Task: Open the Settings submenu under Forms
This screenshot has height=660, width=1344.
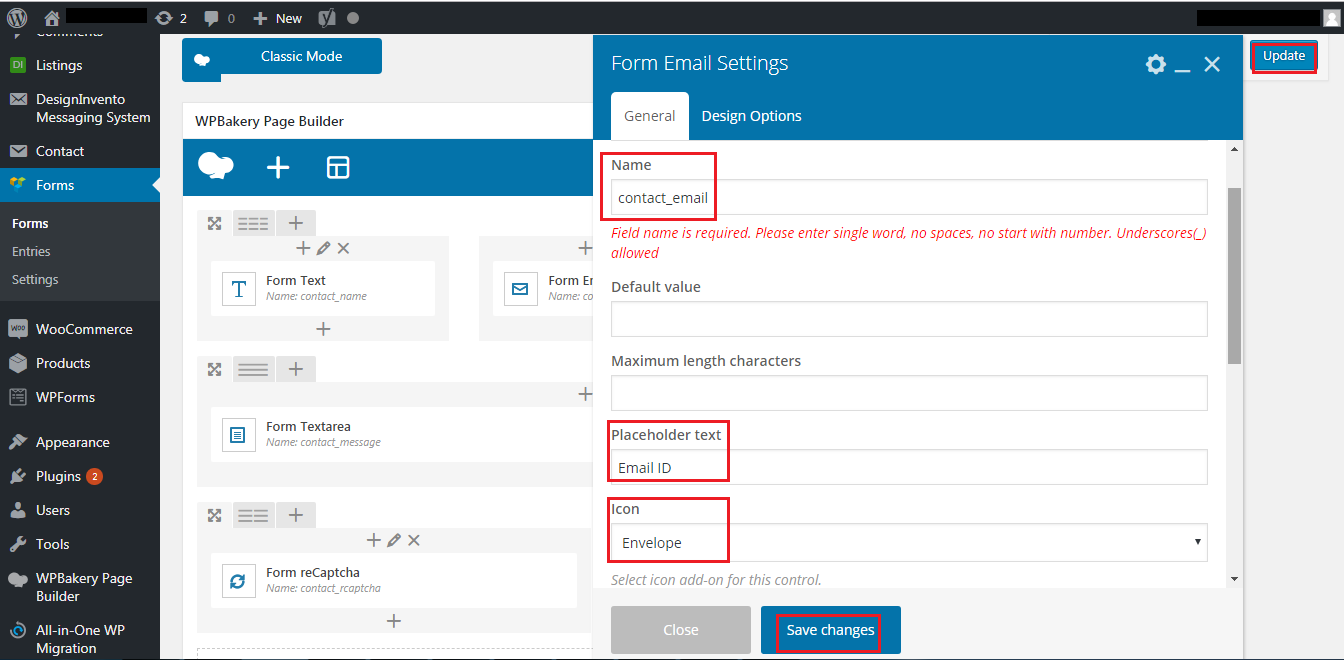Action: tap(35, 279)
